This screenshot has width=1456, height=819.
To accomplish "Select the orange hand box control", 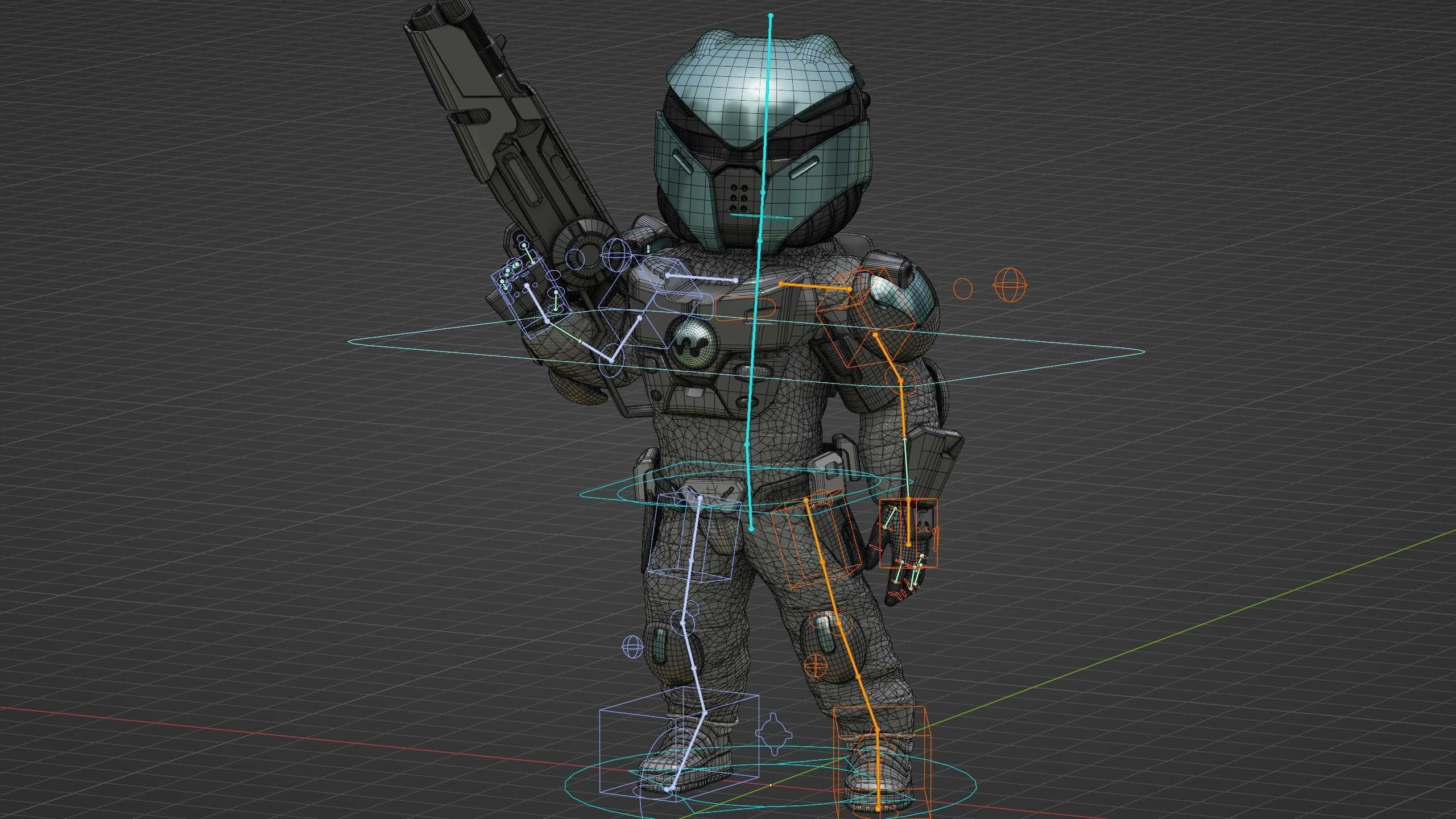I will tap(909, 533).
